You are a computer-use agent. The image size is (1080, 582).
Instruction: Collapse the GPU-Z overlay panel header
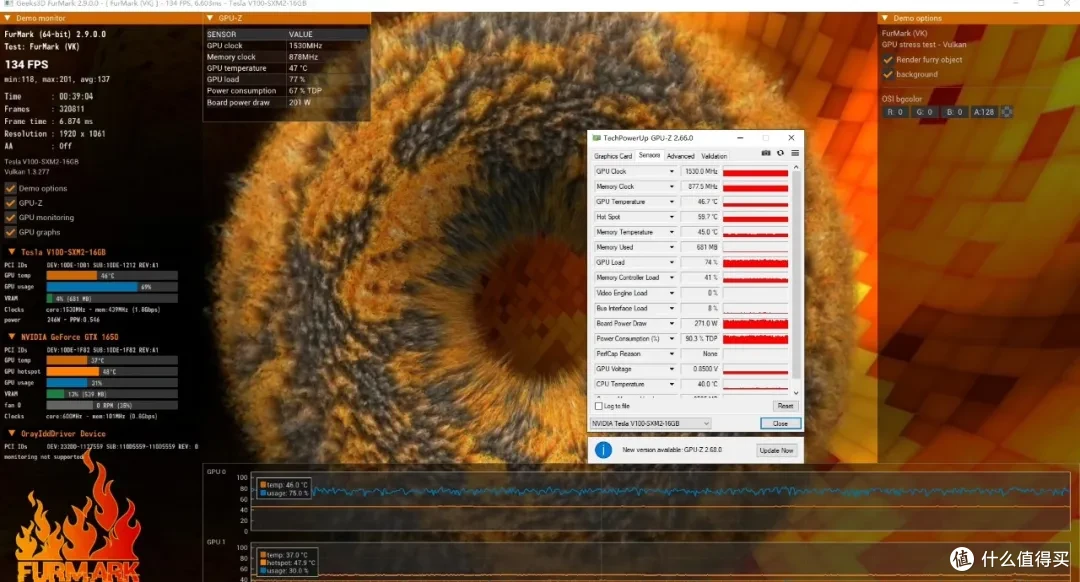(210, 18)
